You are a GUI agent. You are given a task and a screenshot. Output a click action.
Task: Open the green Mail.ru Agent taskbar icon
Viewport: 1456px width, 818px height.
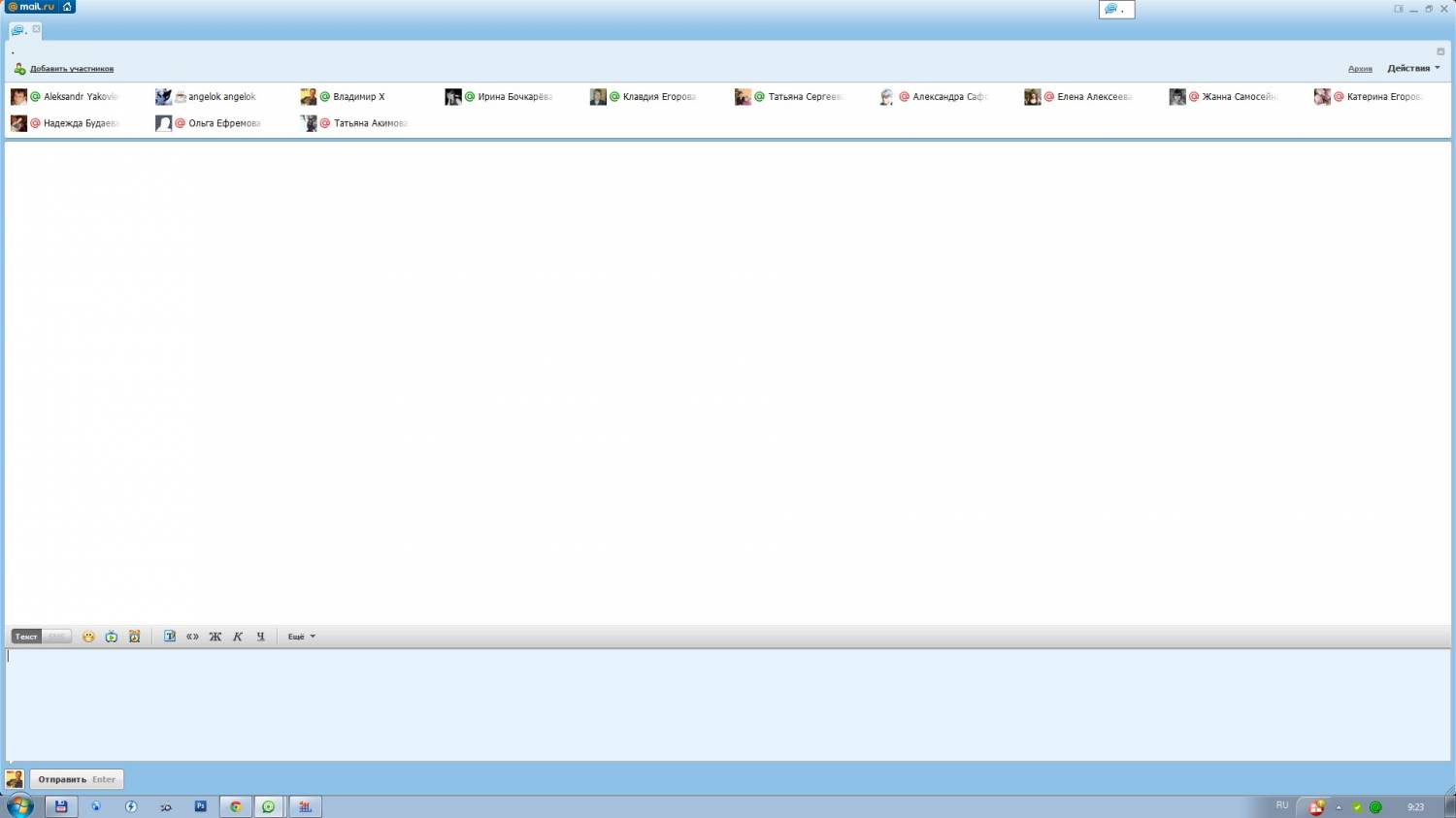[269, 806]
